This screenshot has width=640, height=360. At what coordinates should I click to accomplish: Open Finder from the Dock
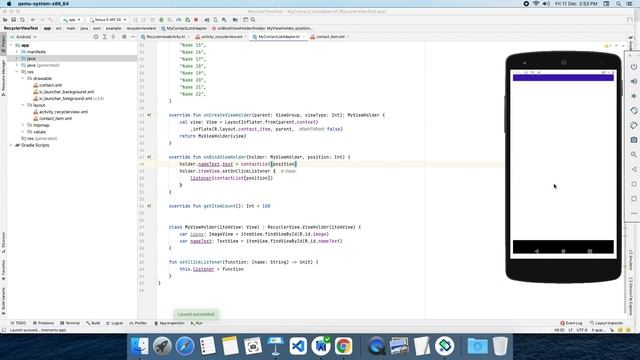(140, 346)
